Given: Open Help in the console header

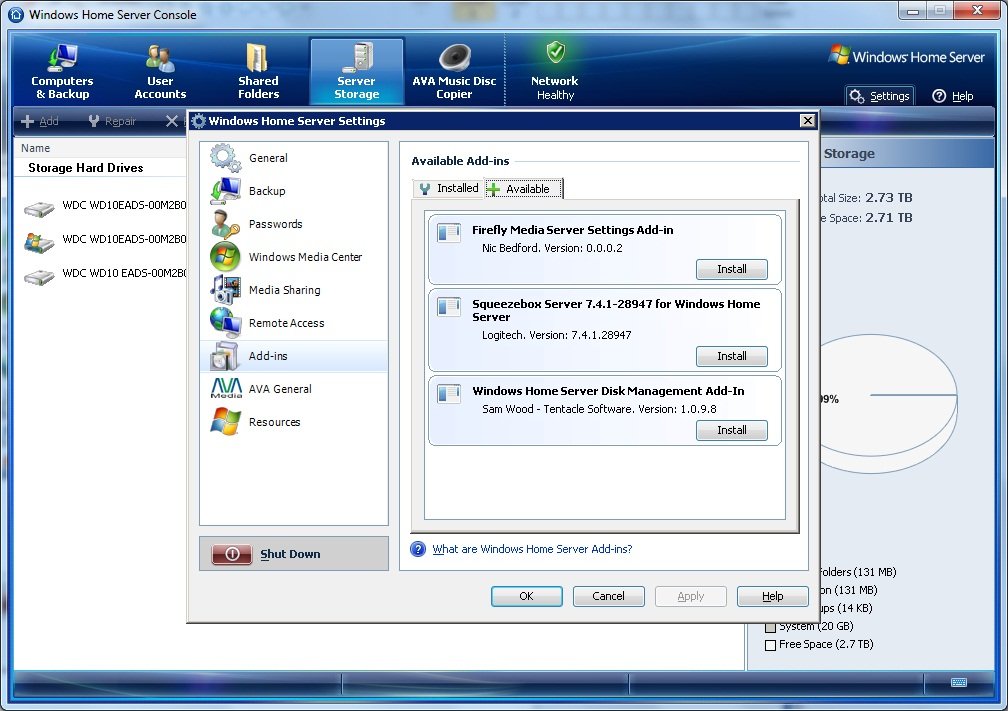Looking at the screenshot, I should click(x=953, y=96).
